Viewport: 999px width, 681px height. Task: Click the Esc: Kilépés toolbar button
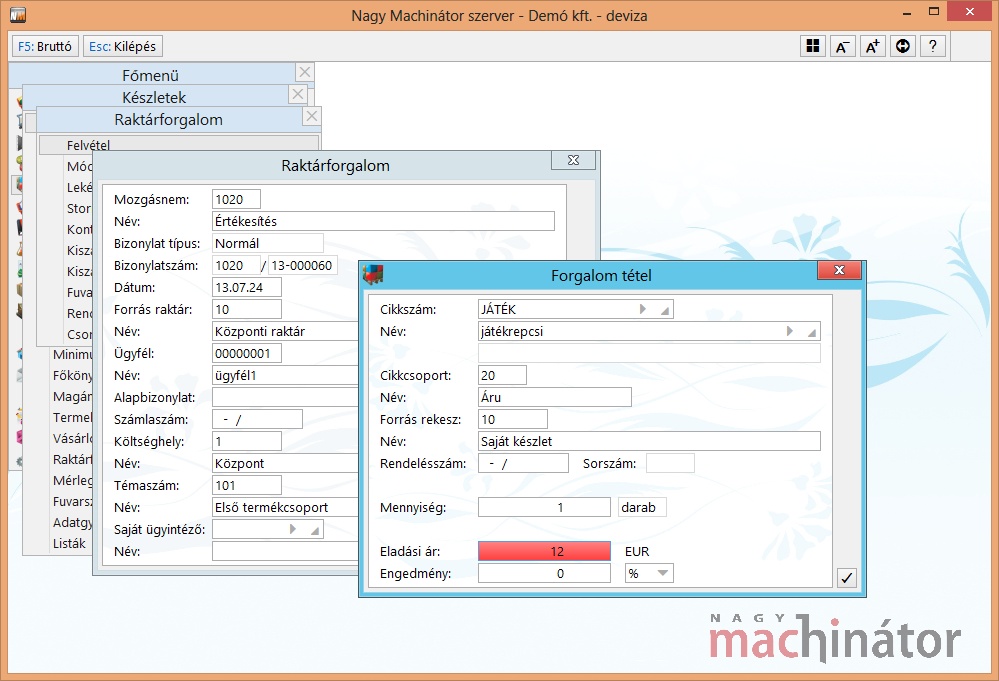pos(122,47)
